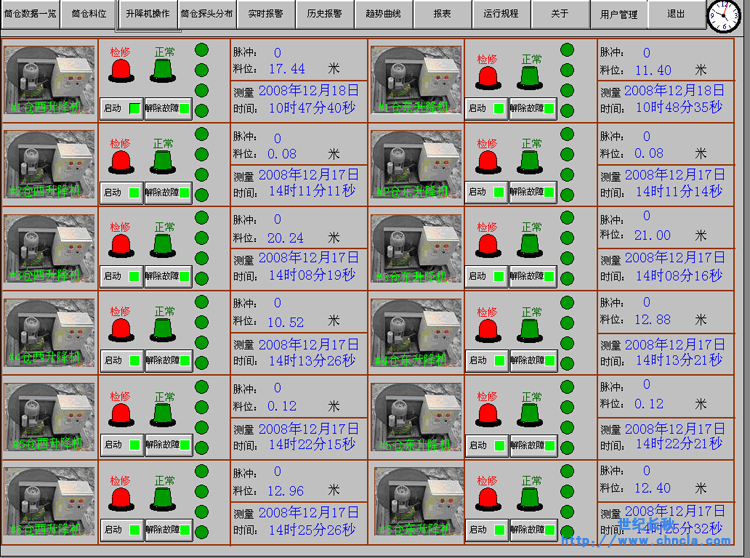Click 解除故障 for #5仓东升降机

pyautogui.click(x=533, y=446)
